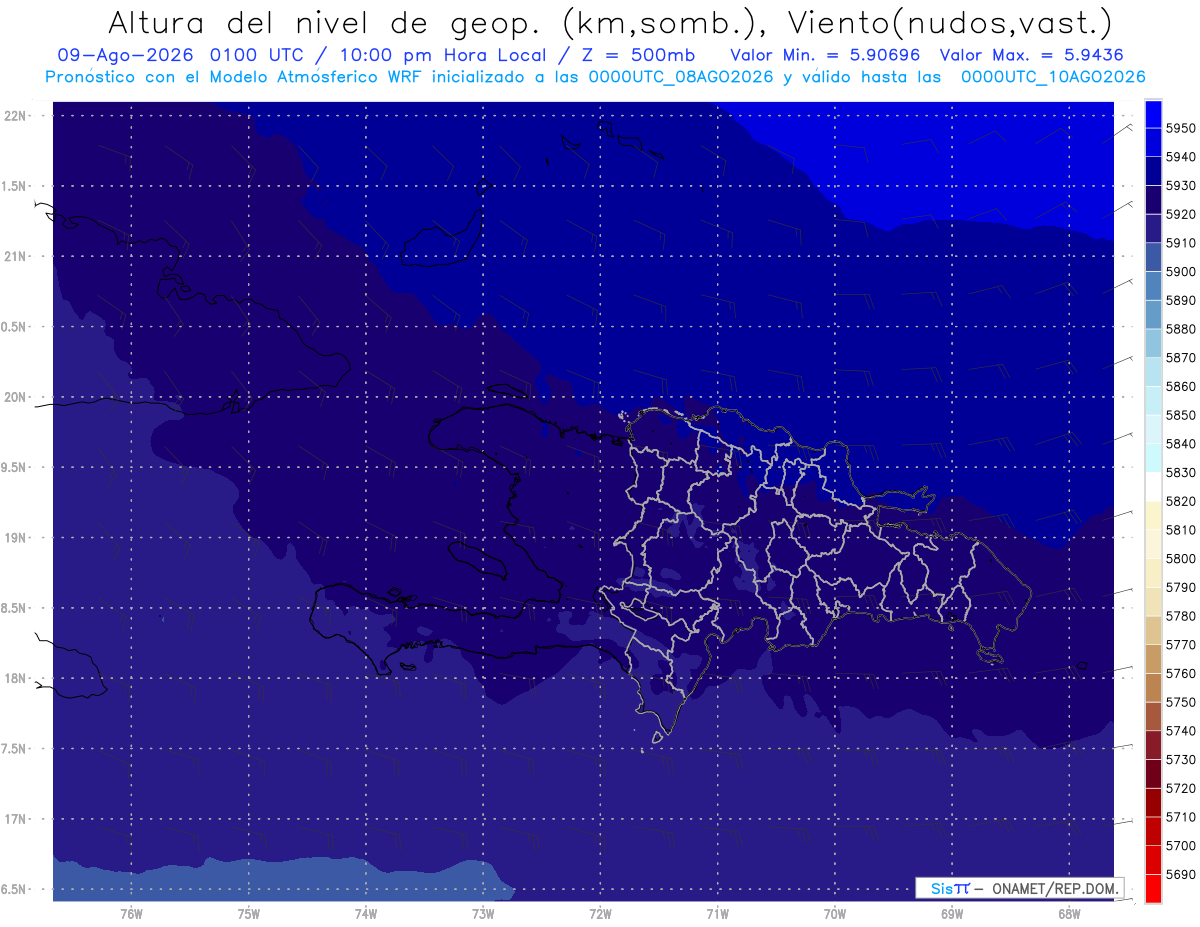1200x927 pixels.
Task: Click the 5950 color bar label
Action: pyautogui.click(x=1181, y=128)
